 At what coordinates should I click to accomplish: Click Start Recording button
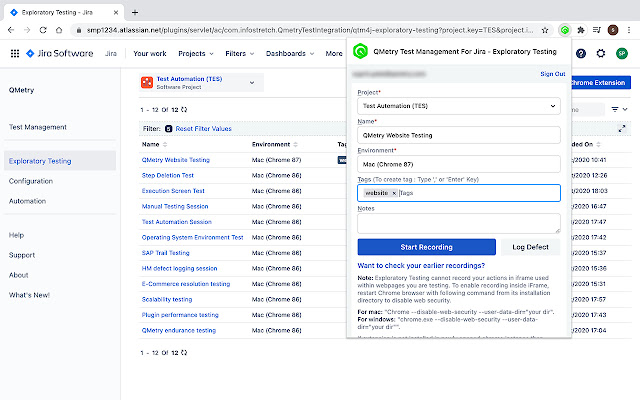427,247
